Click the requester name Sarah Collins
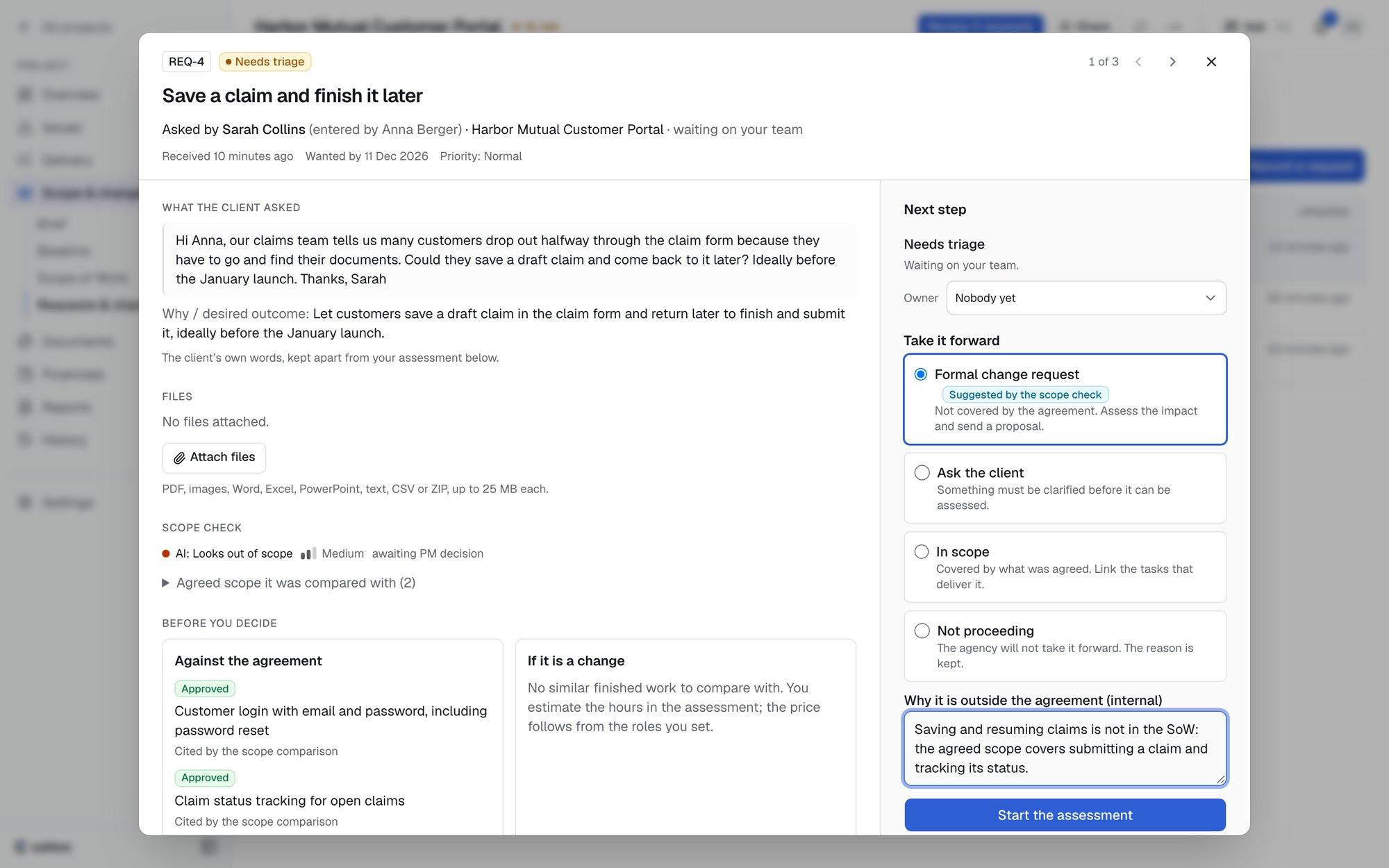This screenshot has width=1389, height=868. pos(264,129)
